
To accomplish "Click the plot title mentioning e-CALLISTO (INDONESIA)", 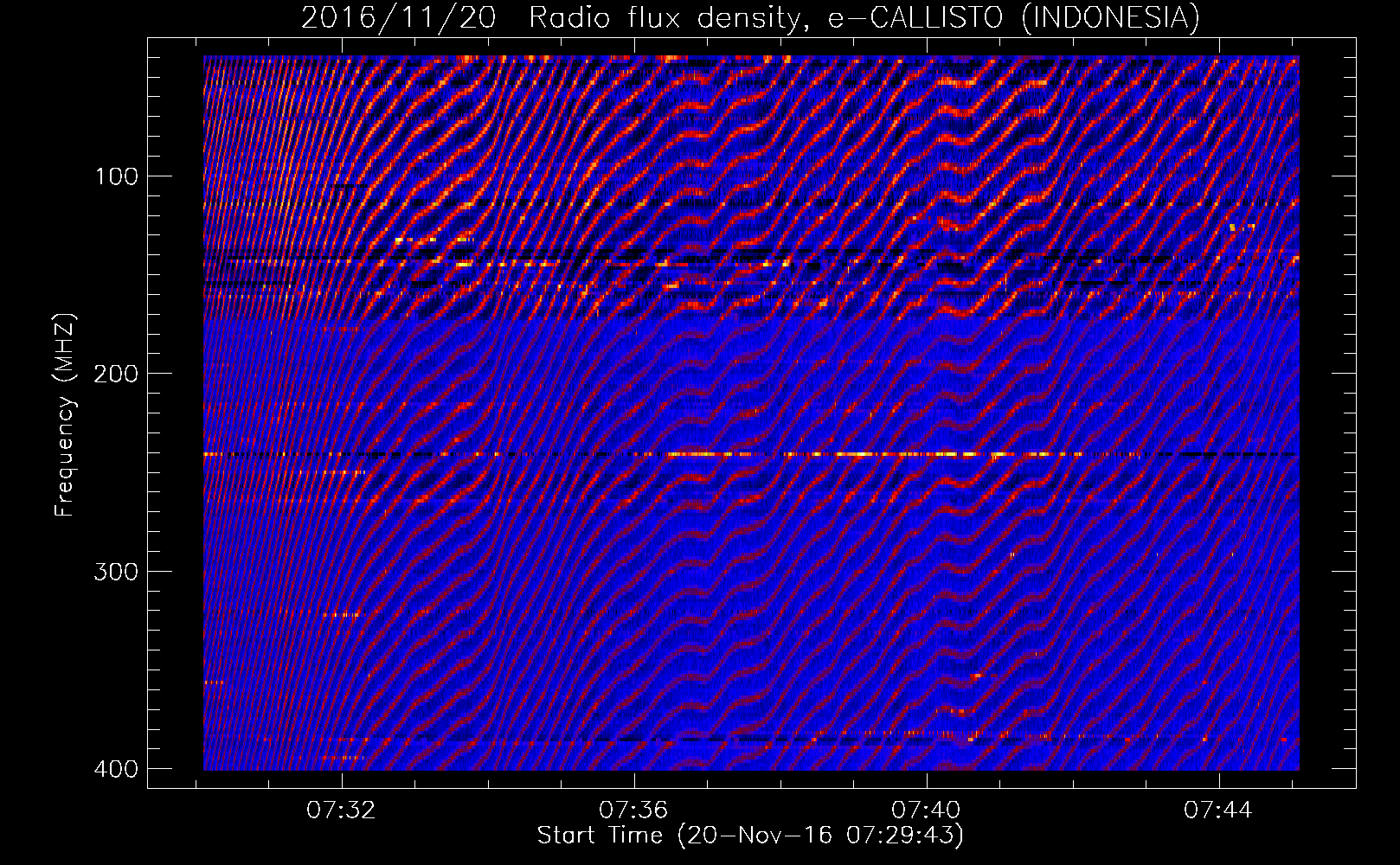I will (x=750, y=17).
